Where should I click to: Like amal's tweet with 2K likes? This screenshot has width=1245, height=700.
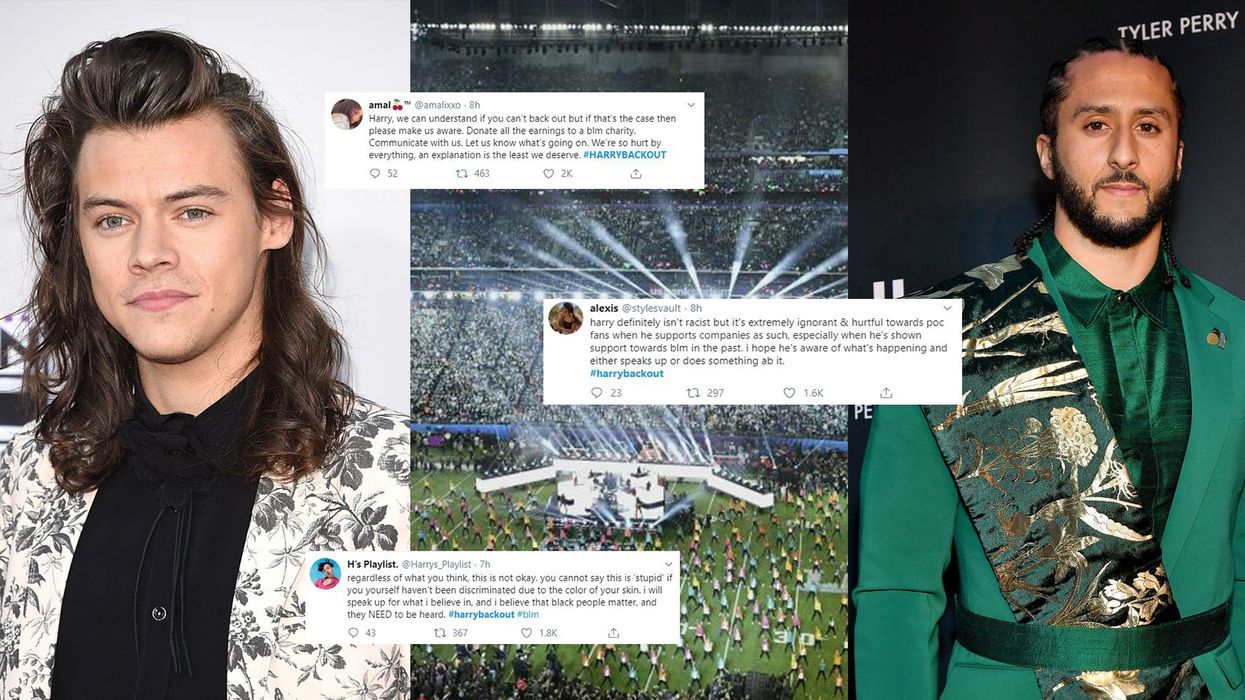pyautogui.click(x=548, y=173)
